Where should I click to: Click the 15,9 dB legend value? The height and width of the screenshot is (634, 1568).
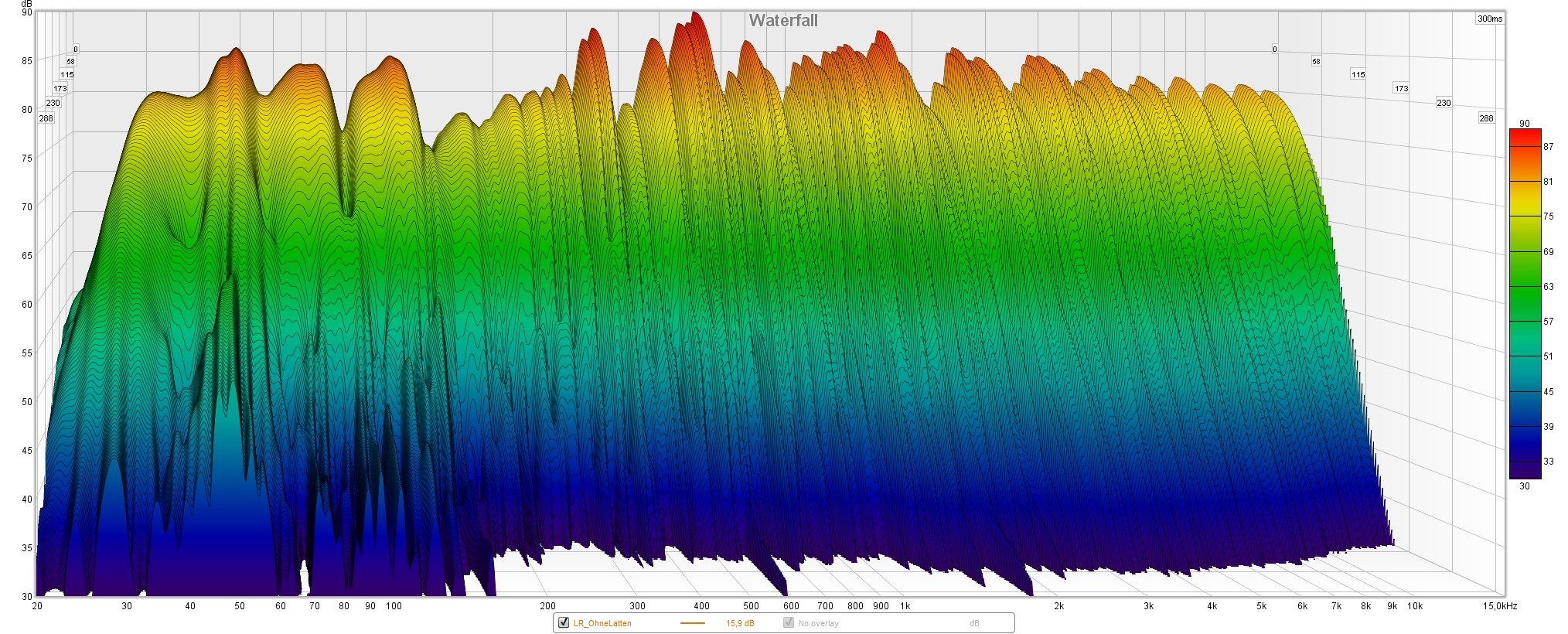click(740, 623)
